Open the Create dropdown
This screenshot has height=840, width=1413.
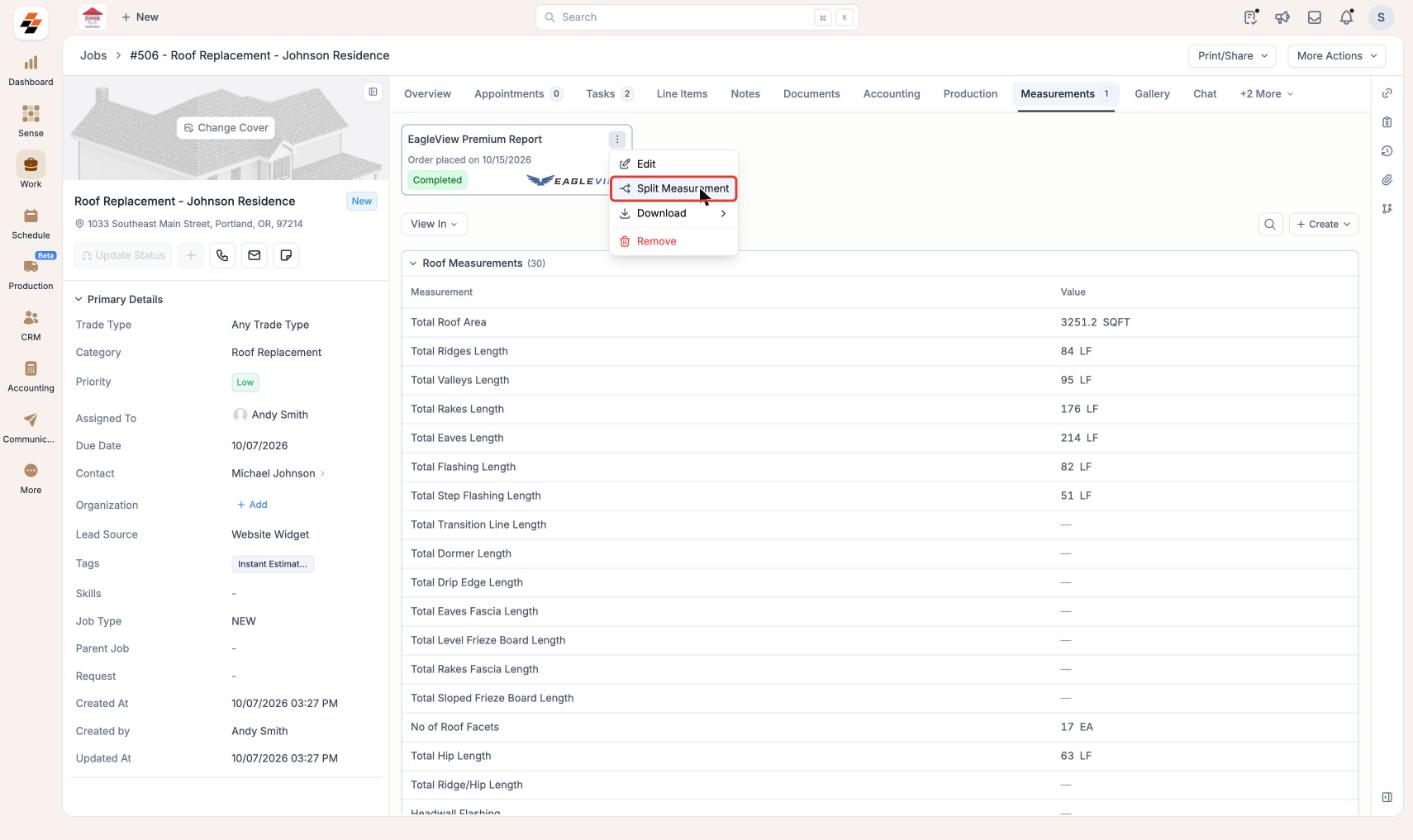click(1323, 224)
